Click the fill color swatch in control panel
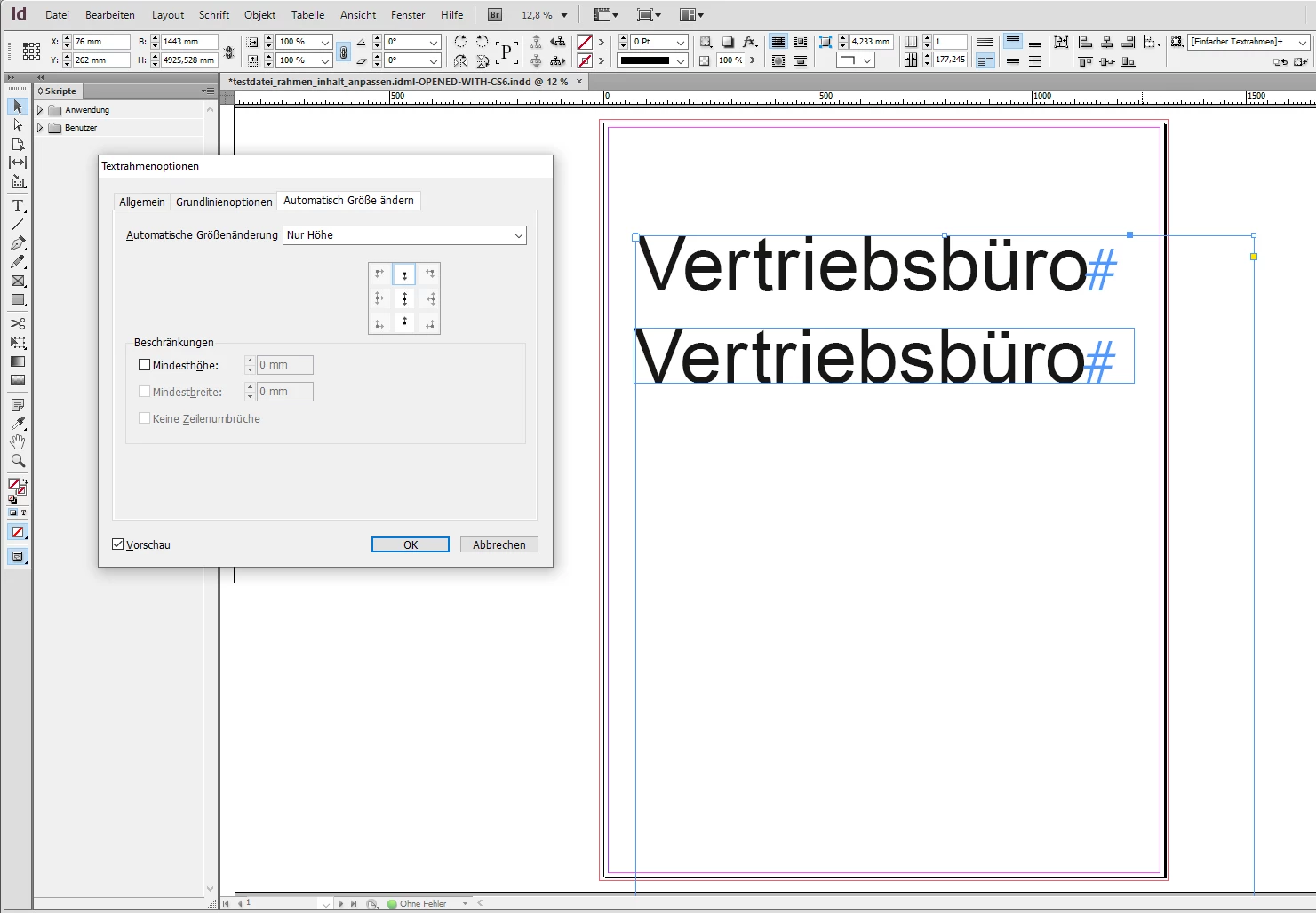 pyautogui.click(x=585, y=42)
